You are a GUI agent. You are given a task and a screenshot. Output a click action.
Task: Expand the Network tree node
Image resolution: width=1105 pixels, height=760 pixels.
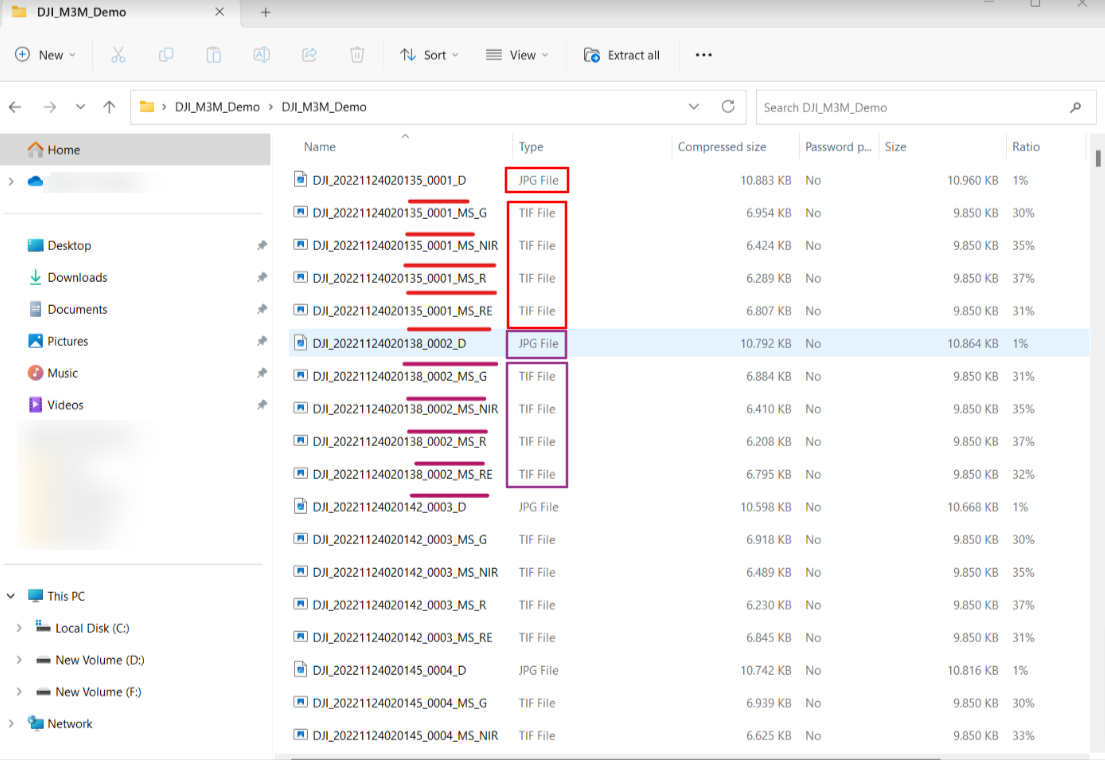coord(11,723)
